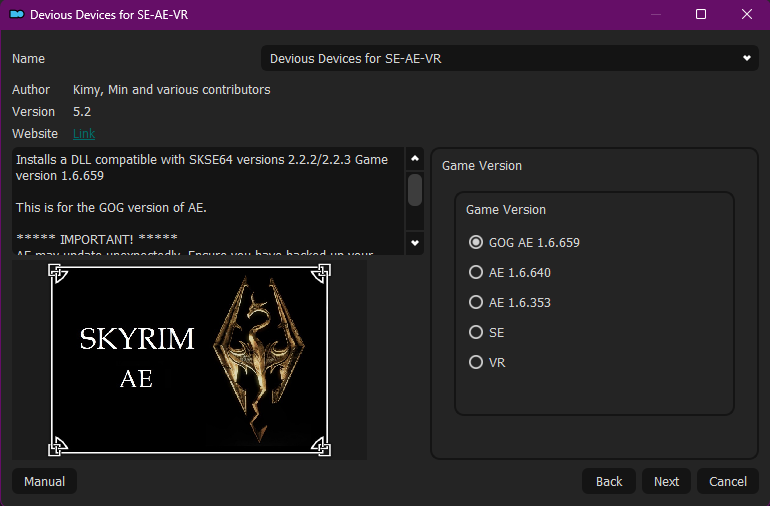Image resolution: width=770 pixels, height=506 pixels.
Task: Open the Website Link
Action: tap(84, 134)
